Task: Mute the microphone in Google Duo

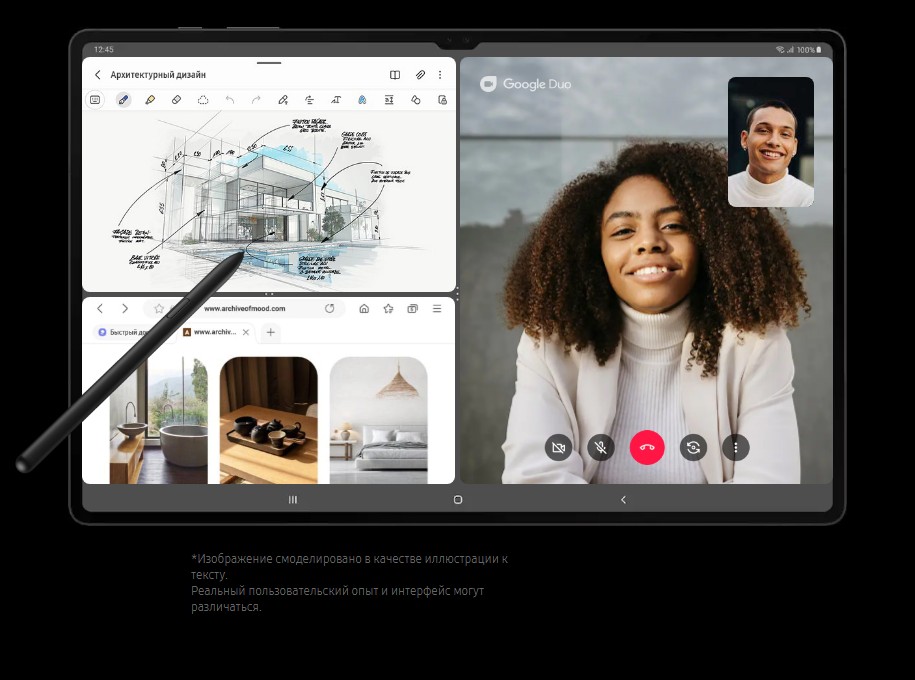Action: tap(601, 447)
